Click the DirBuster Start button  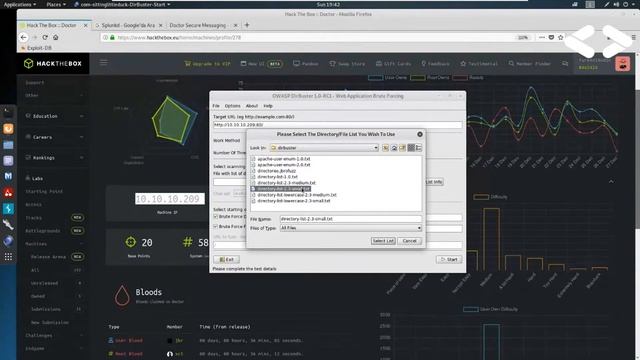(x=449, y=260)
